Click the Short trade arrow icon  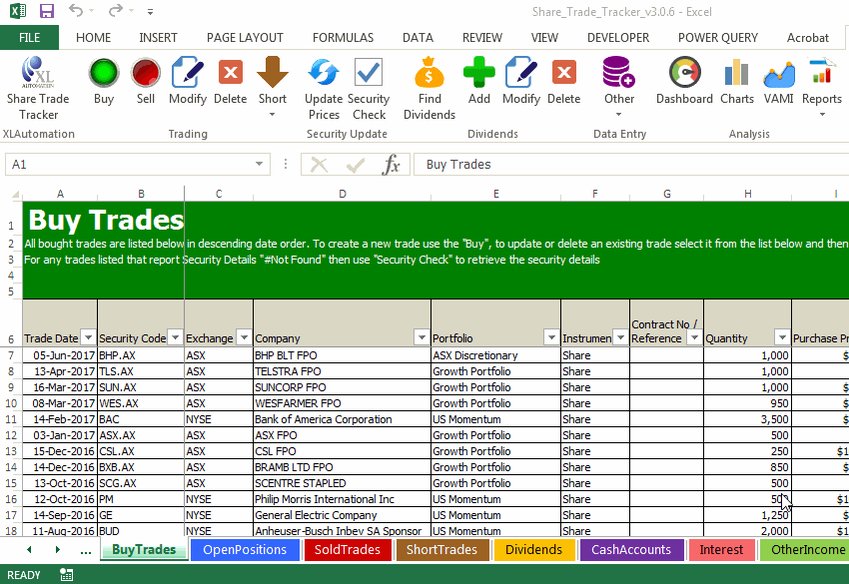[x=272, y=72]
